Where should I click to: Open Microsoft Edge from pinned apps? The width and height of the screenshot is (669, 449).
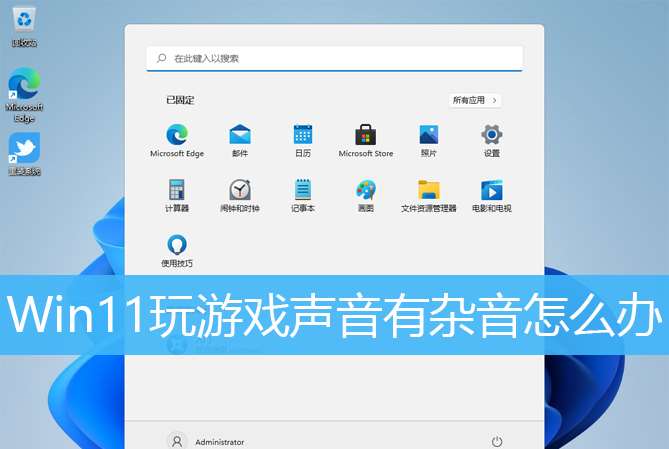pos(177,140)
